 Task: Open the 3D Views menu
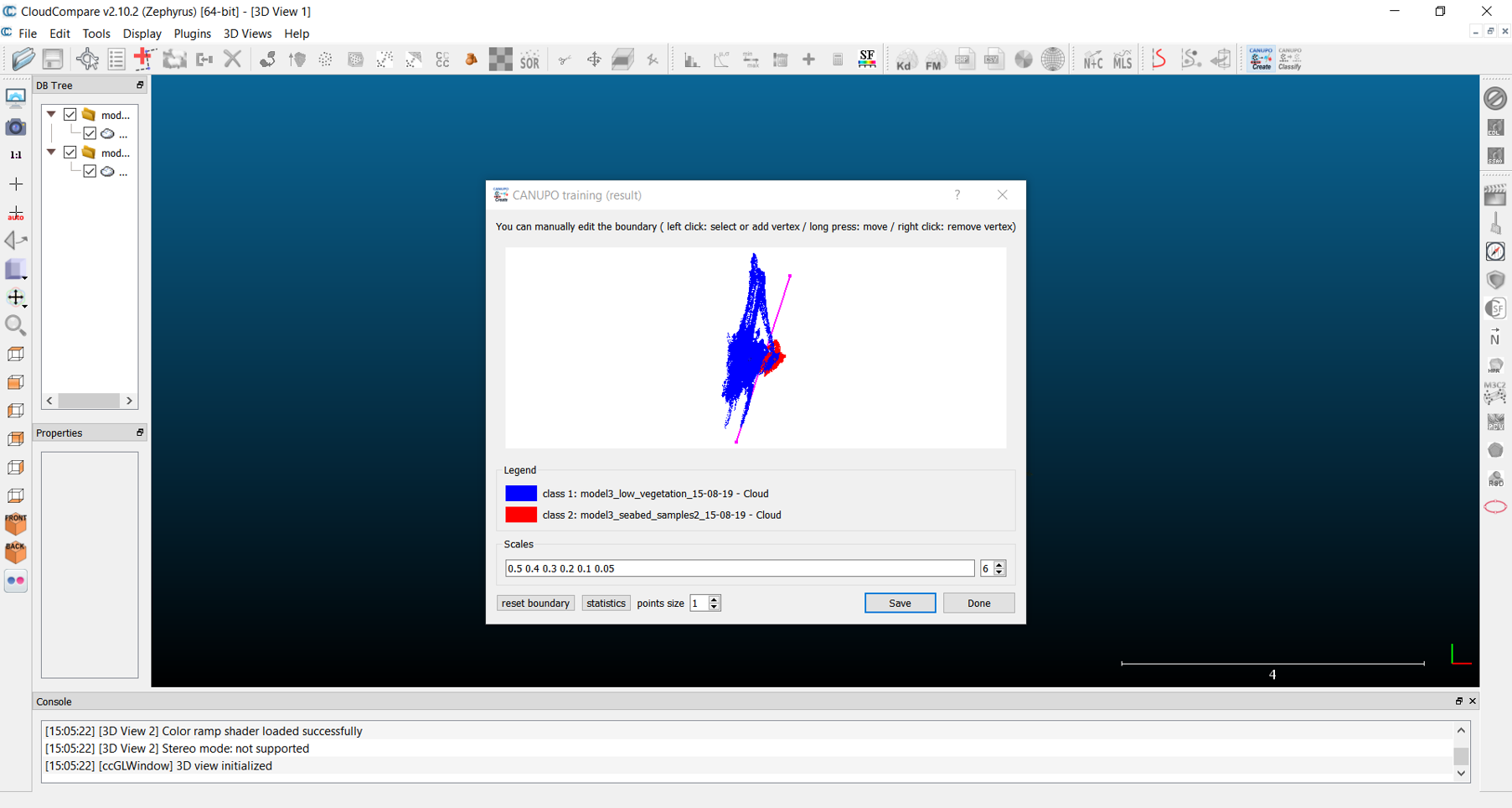pyautogui.click(x=247, y=34)
